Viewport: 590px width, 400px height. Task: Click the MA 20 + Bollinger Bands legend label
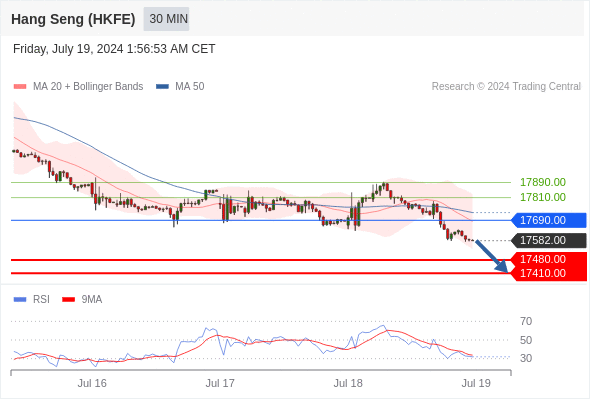88,86
